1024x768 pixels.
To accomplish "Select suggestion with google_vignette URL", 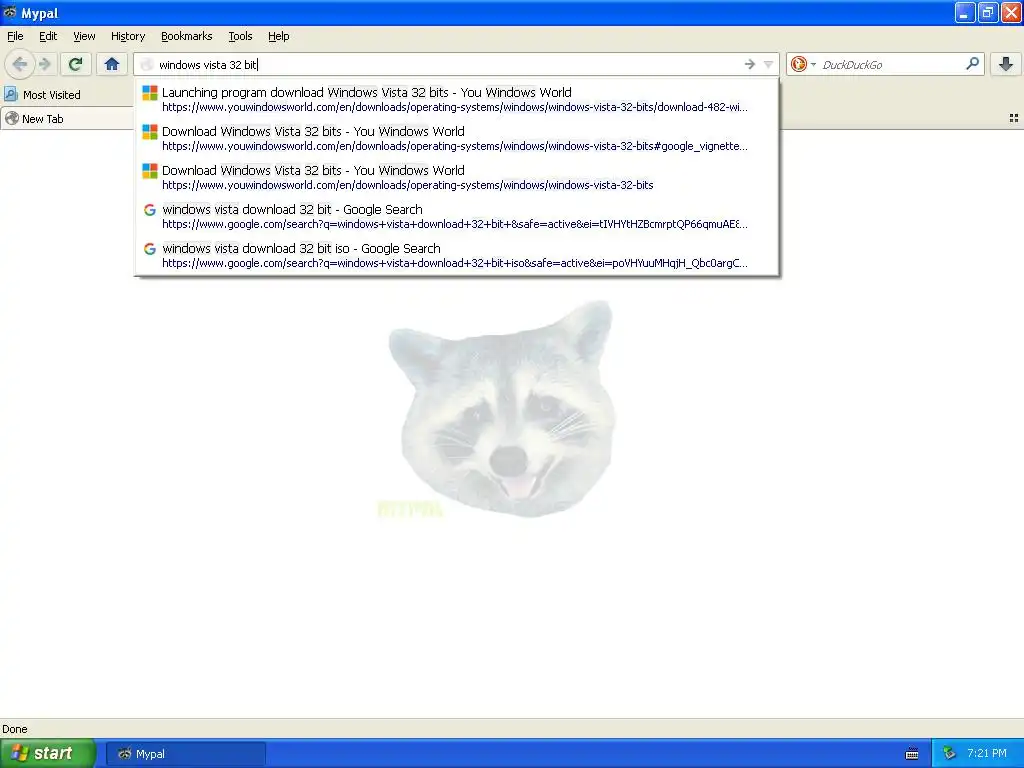I will pyautogui.click(x=456, y=138).
